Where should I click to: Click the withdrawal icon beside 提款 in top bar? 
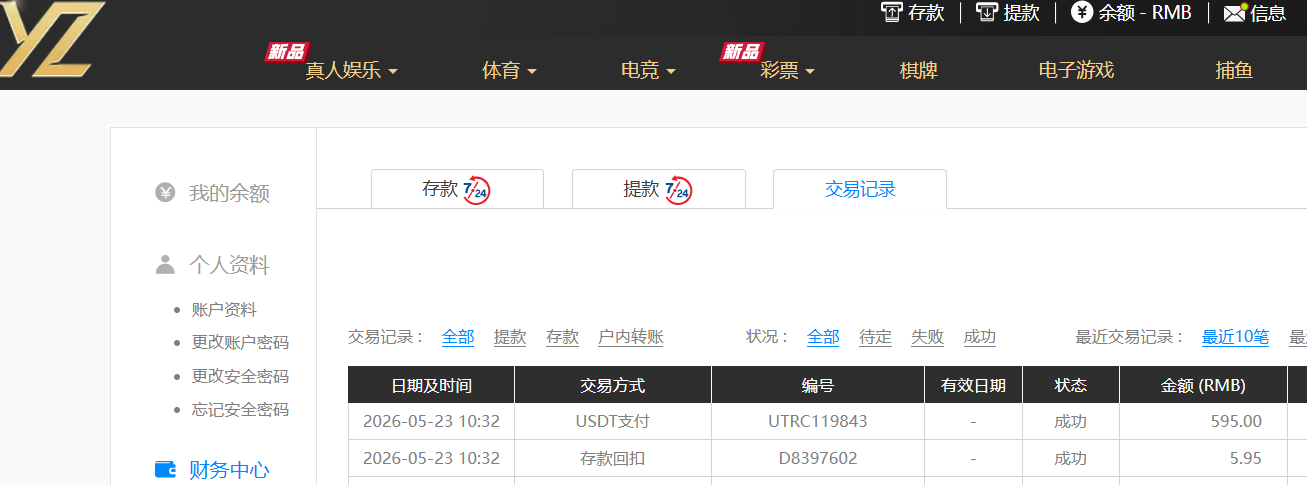coord(987,12)
